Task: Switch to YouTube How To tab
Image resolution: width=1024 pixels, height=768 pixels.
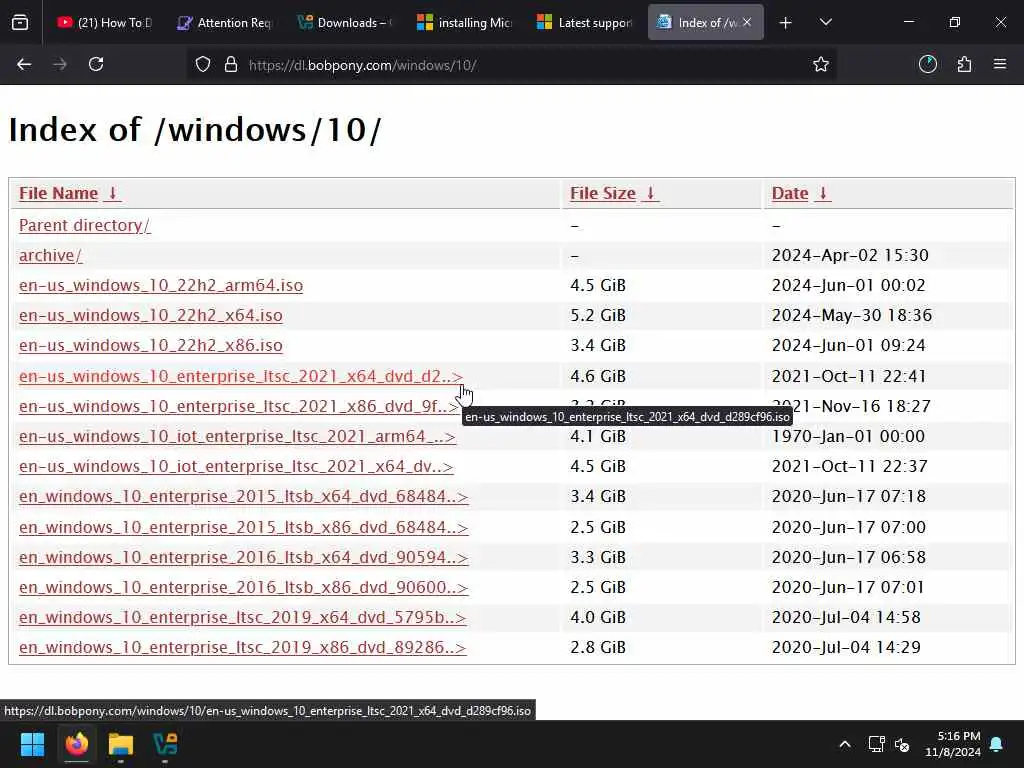Action: pyautogui.click(x=104, y=23)
